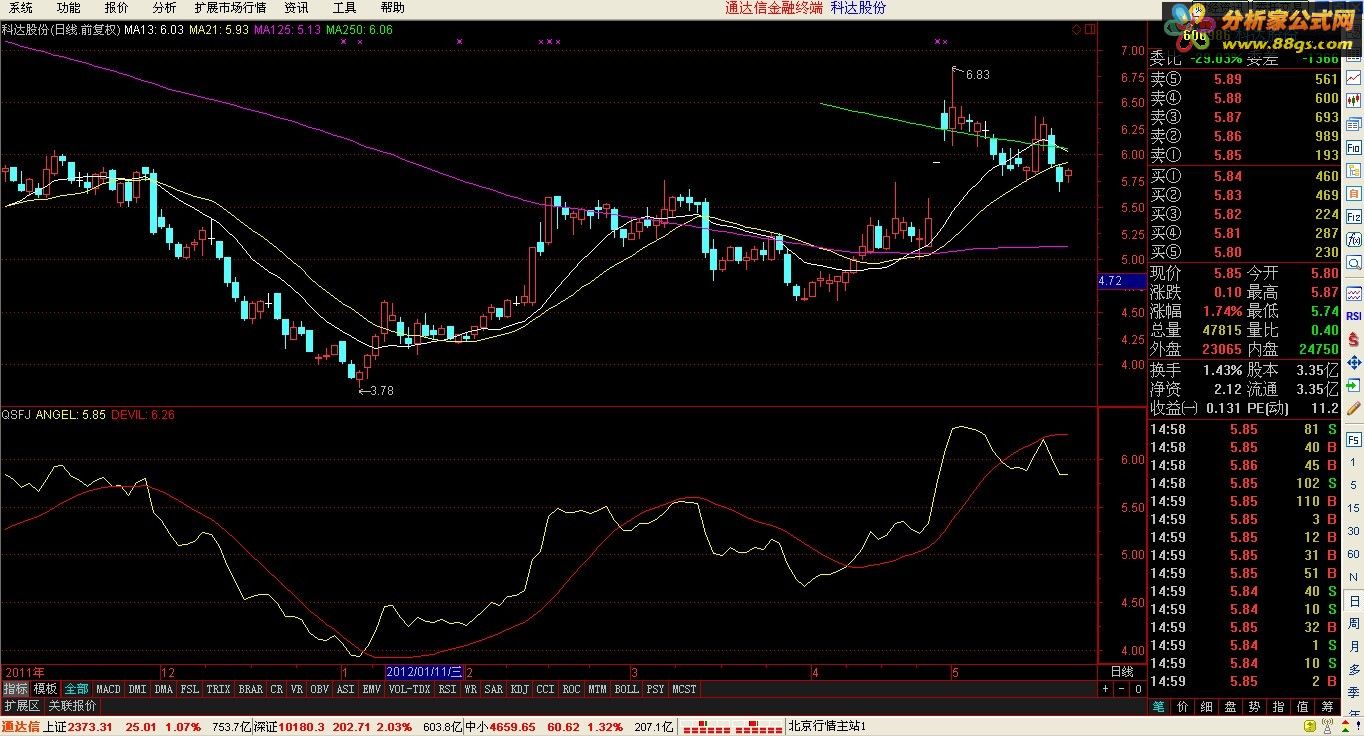Select the 月 monthly period

click(x=1353, y=647)
